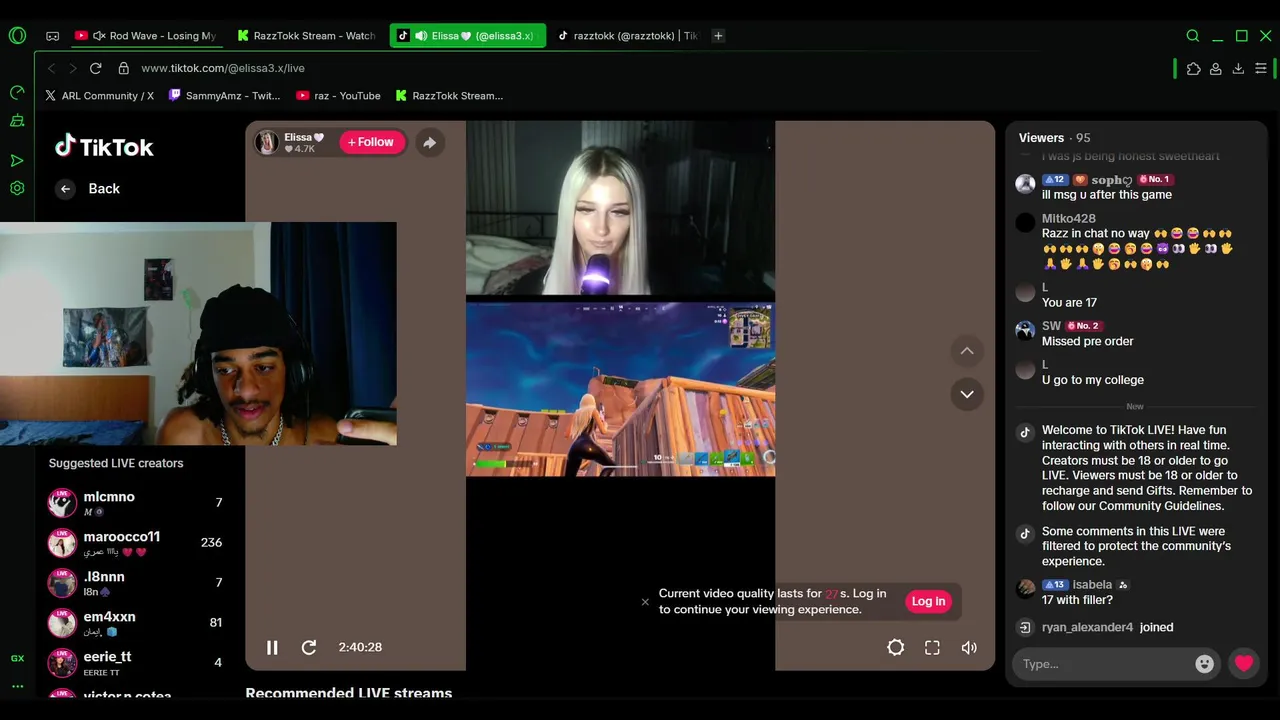Screen dimensions: 1280x720
Task: Pause the live stream
Action: [272, 647]
